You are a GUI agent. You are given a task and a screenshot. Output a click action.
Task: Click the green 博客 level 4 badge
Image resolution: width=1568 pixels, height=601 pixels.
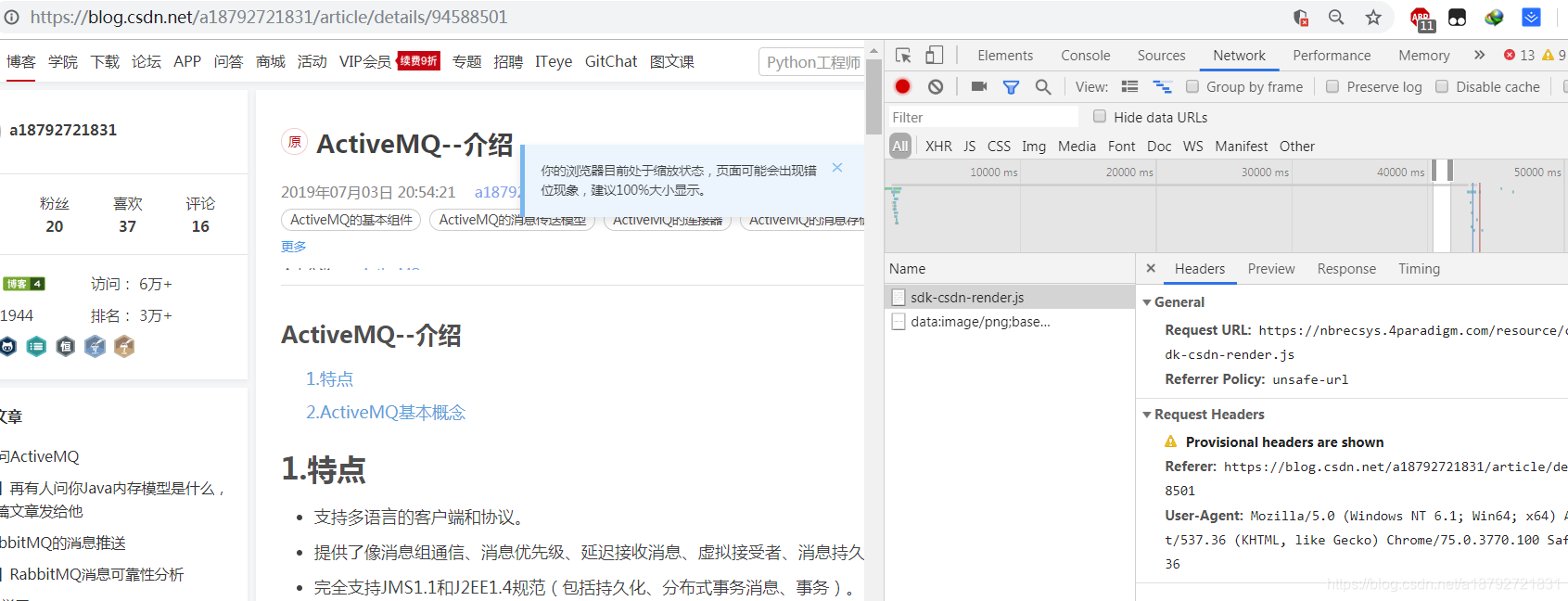(23, 284)
